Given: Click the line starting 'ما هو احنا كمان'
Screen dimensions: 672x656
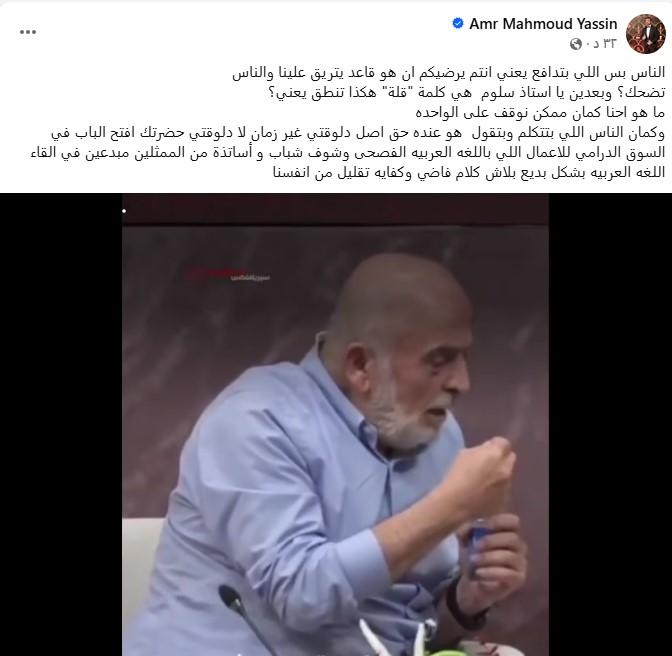Looking at the screenshot, I should [540, 113].
